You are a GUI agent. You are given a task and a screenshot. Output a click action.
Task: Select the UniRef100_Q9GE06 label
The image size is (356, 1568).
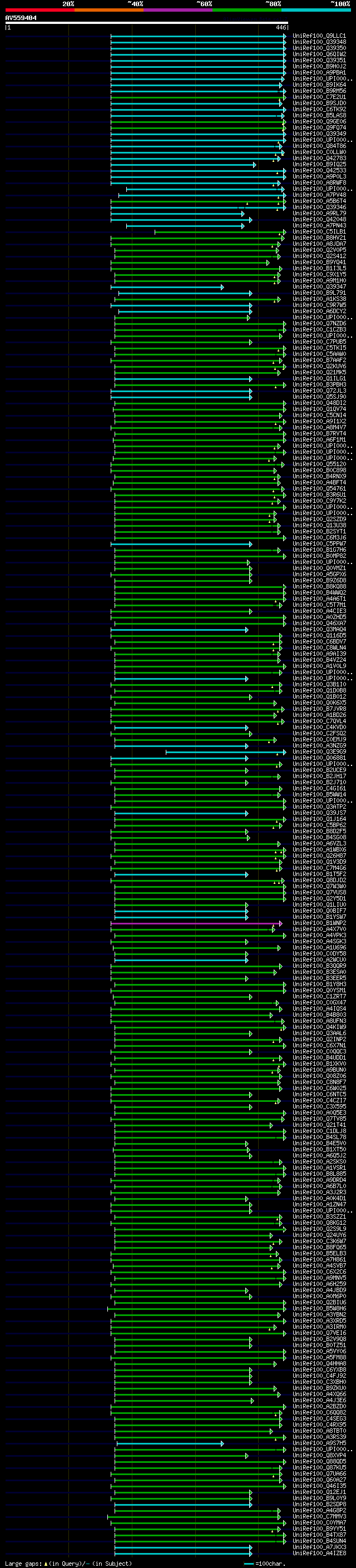click(x=319, y=121)
